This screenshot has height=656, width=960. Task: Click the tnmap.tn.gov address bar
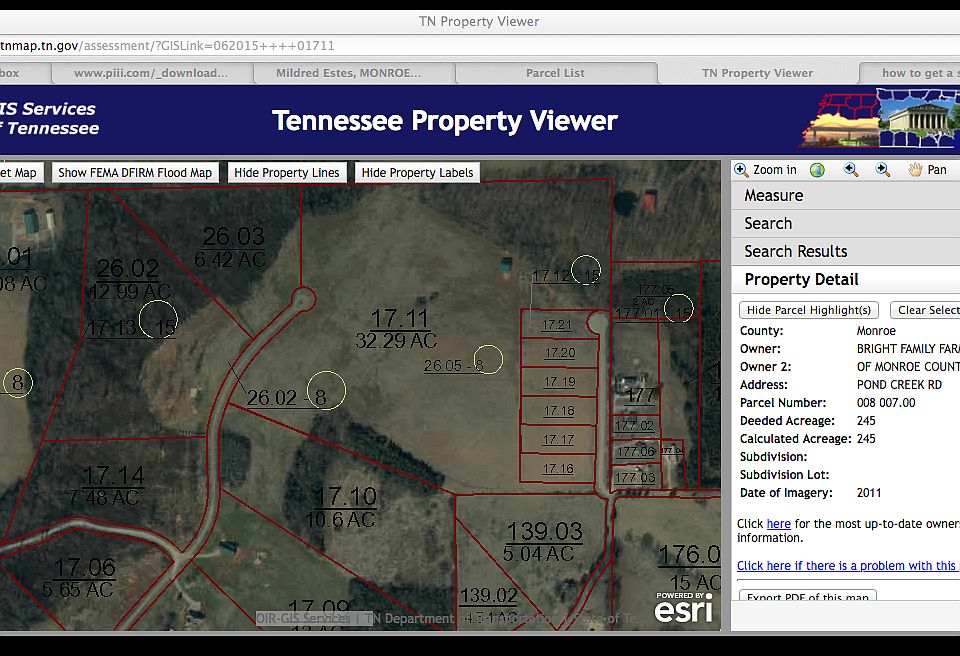point(478,46)
